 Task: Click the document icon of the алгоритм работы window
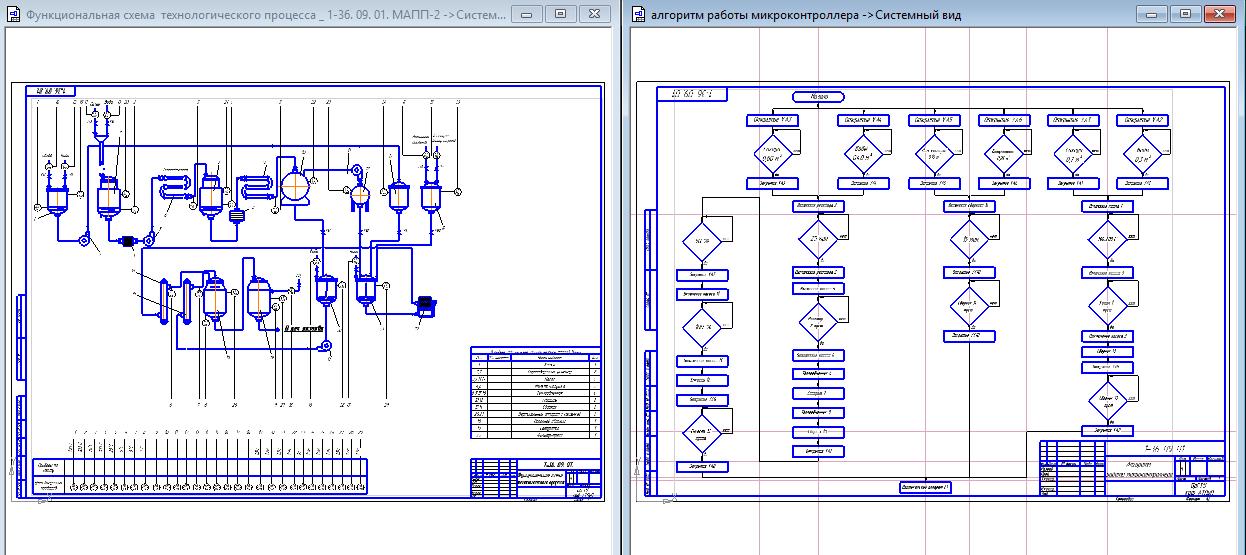(639, 16)
